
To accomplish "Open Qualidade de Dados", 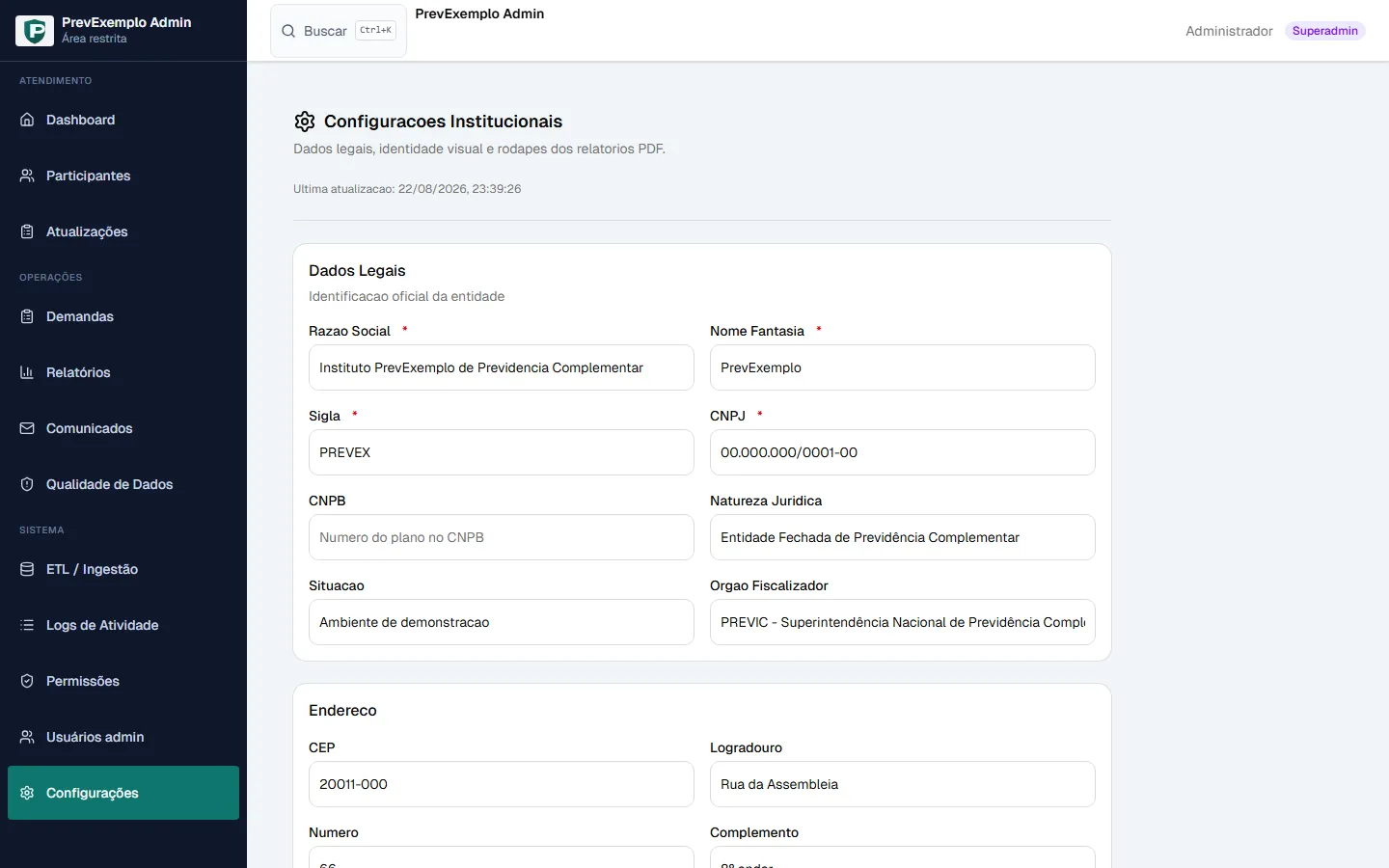I will pyautogui.click(x=123, y=484).
